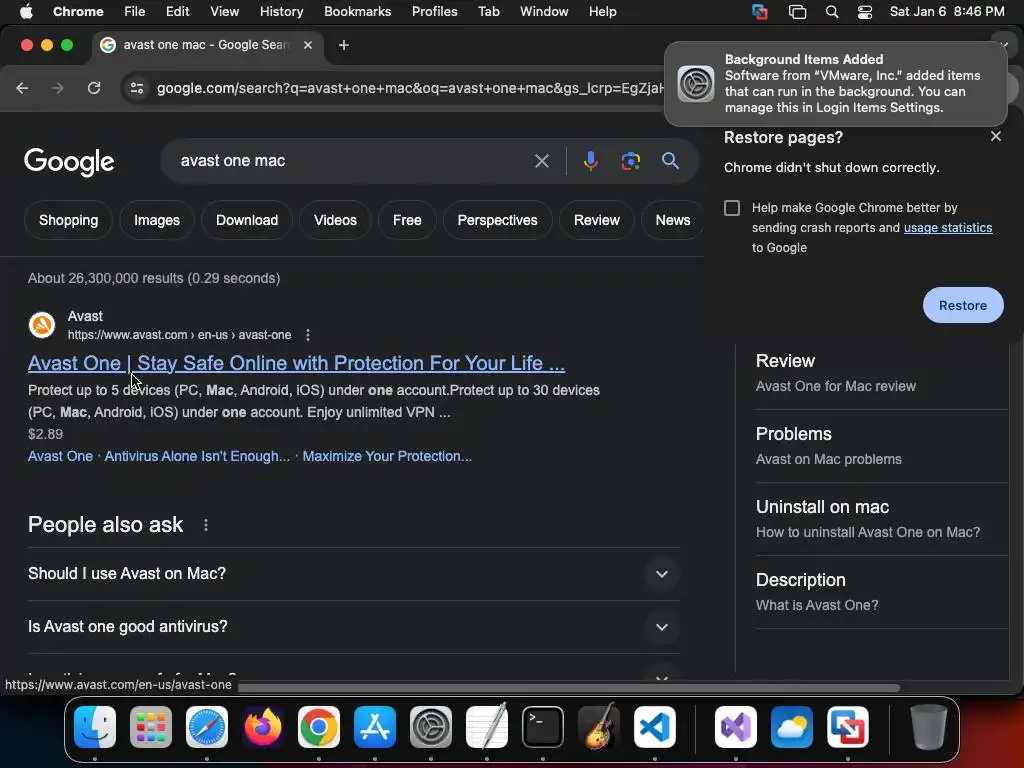1024x768 pixels.
Task: Open Visual Studio Code from the dock
Action: (654, 727)
